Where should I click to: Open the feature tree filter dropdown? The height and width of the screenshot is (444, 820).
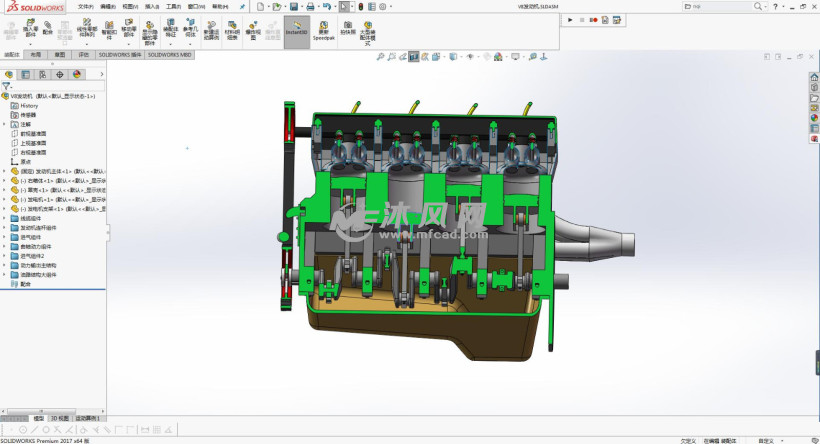[x=7, y=86]
